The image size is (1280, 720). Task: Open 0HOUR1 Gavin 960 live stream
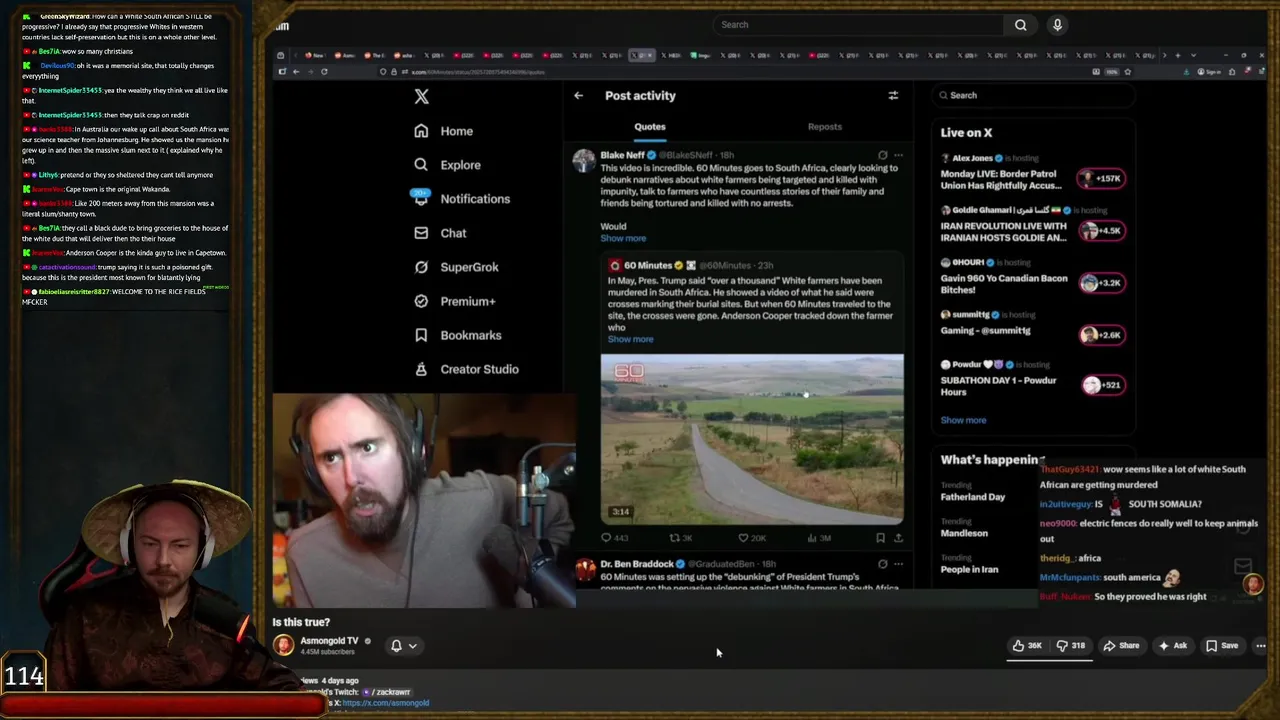click(1034, 277)
